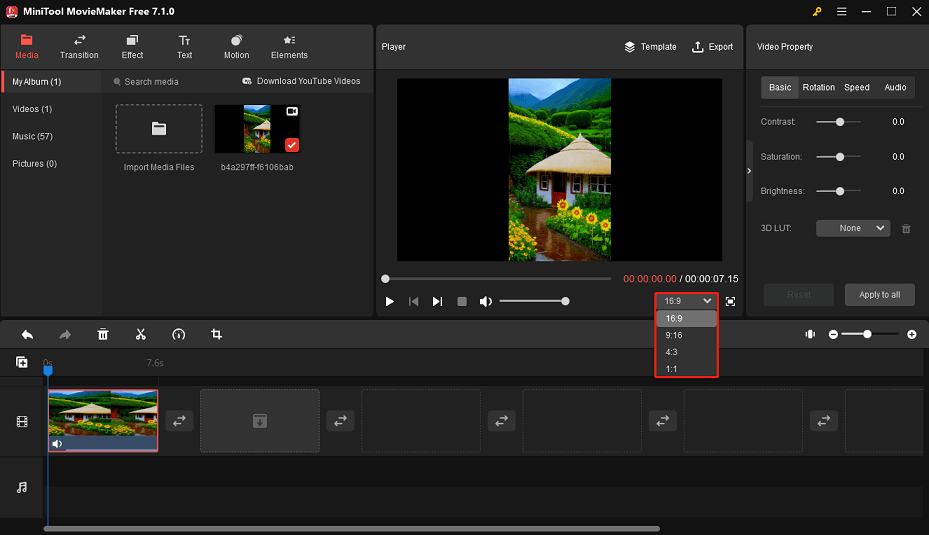Adjust the Contrast slider

pyautogui.click(x=840, y=122)
